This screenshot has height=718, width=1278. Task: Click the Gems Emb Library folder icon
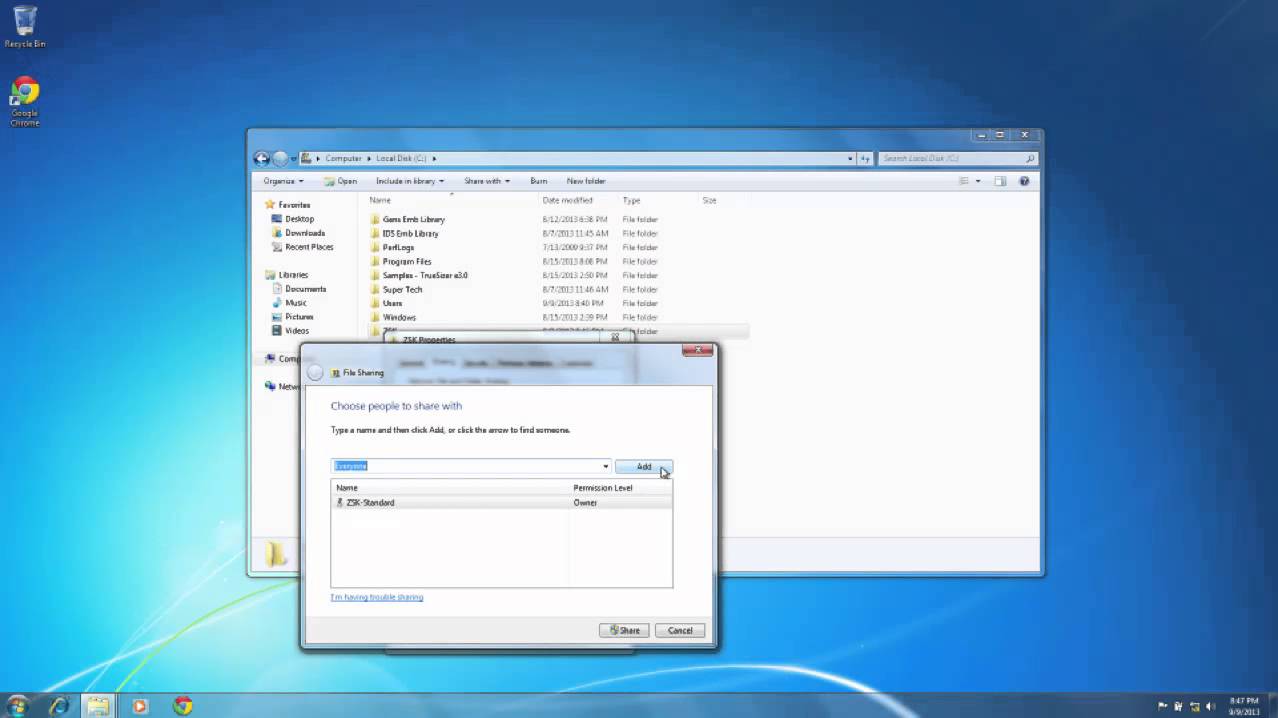click(375, 219)
